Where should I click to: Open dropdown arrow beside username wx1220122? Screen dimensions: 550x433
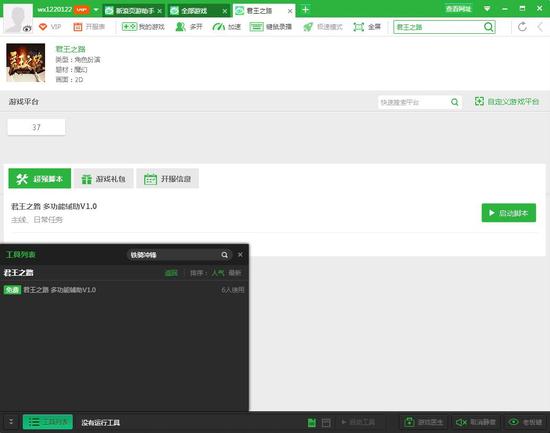(96, 10)
